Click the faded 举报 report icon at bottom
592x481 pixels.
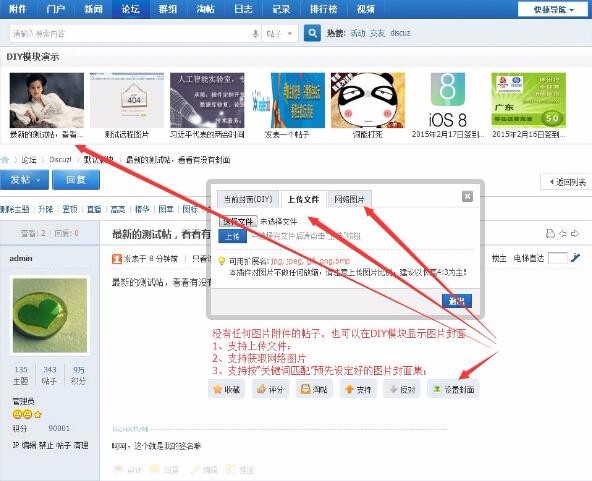(230, 469)
